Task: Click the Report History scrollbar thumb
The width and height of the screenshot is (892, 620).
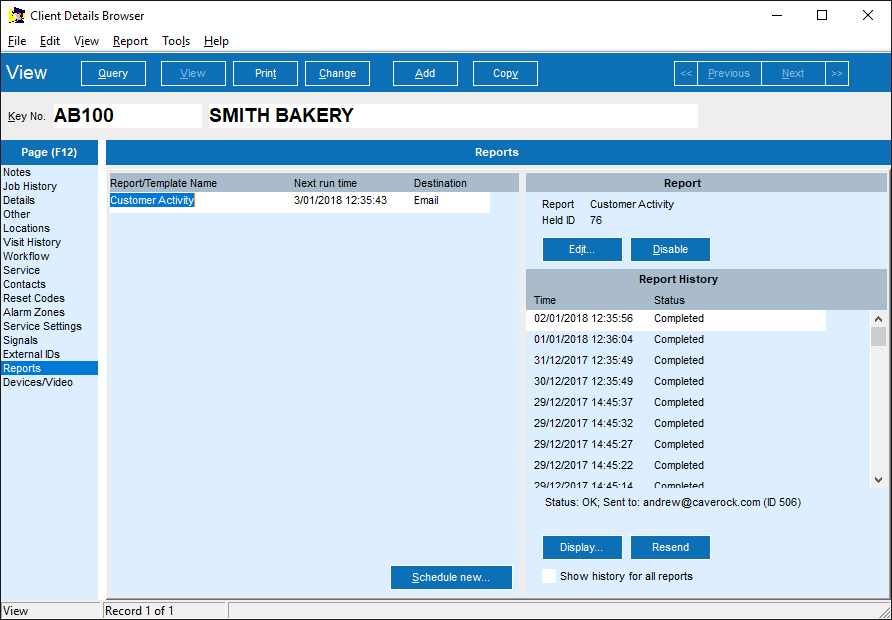Action: coord(878,337)
